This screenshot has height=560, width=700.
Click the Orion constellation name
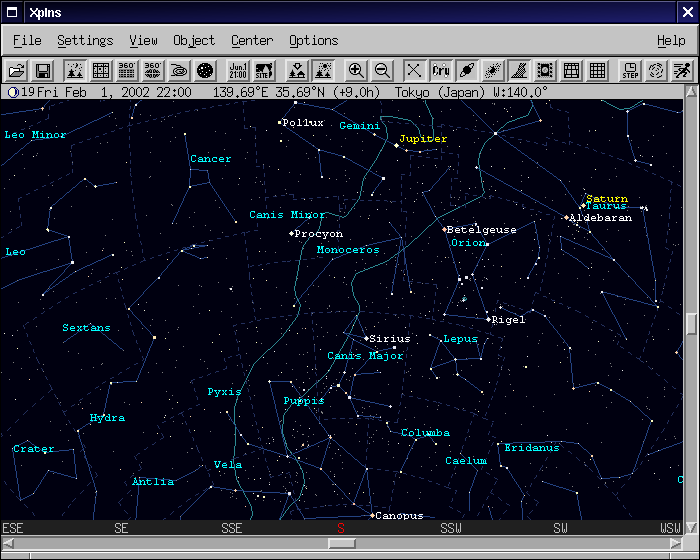pos(468,242)
